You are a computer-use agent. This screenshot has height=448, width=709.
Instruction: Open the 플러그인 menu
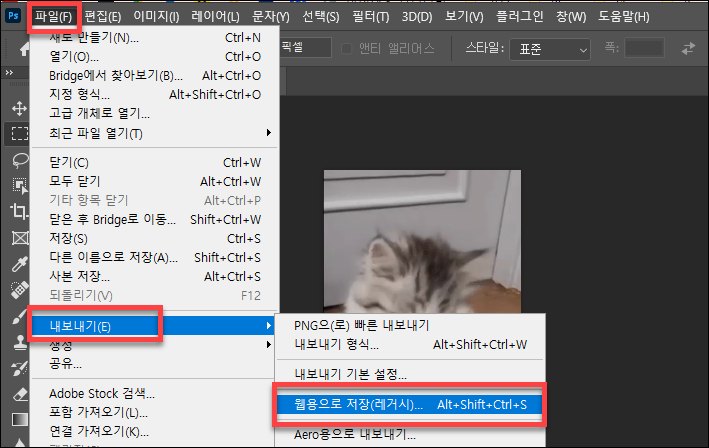pos(520,17)
